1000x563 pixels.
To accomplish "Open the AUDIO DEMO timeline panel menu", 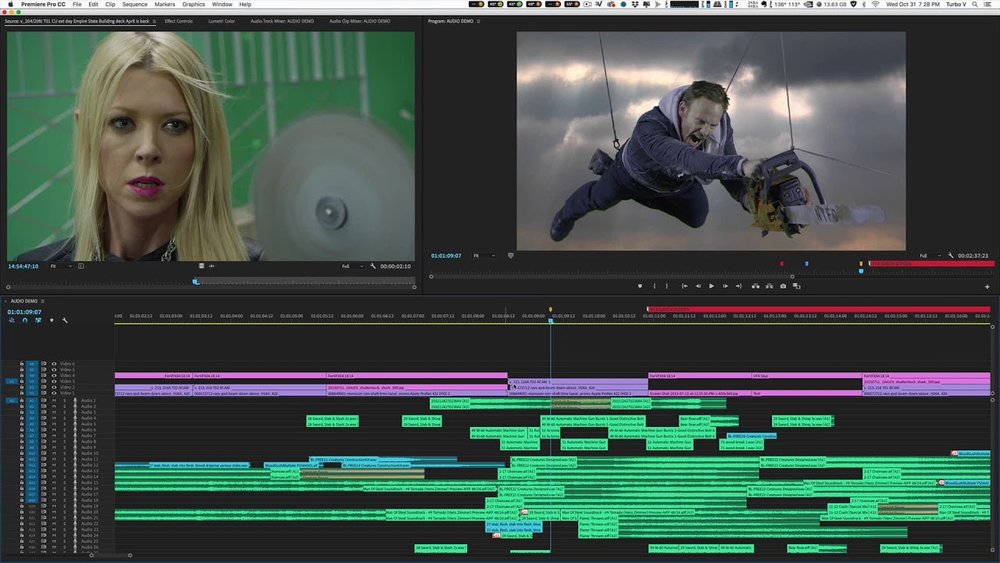I will point(43,301).
